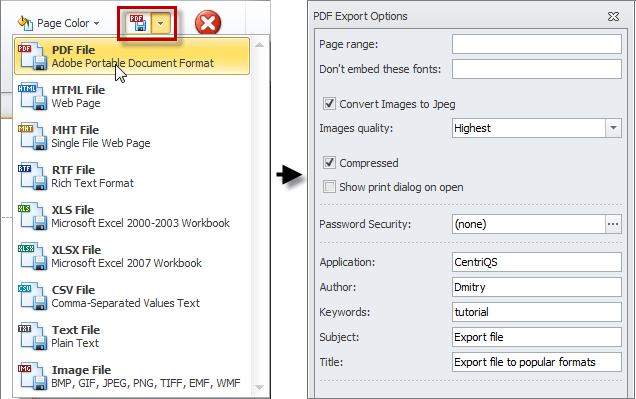Click the format list scrollbar down arrow
The width and height of the screenshot is (636, 399).
point(260,388)
